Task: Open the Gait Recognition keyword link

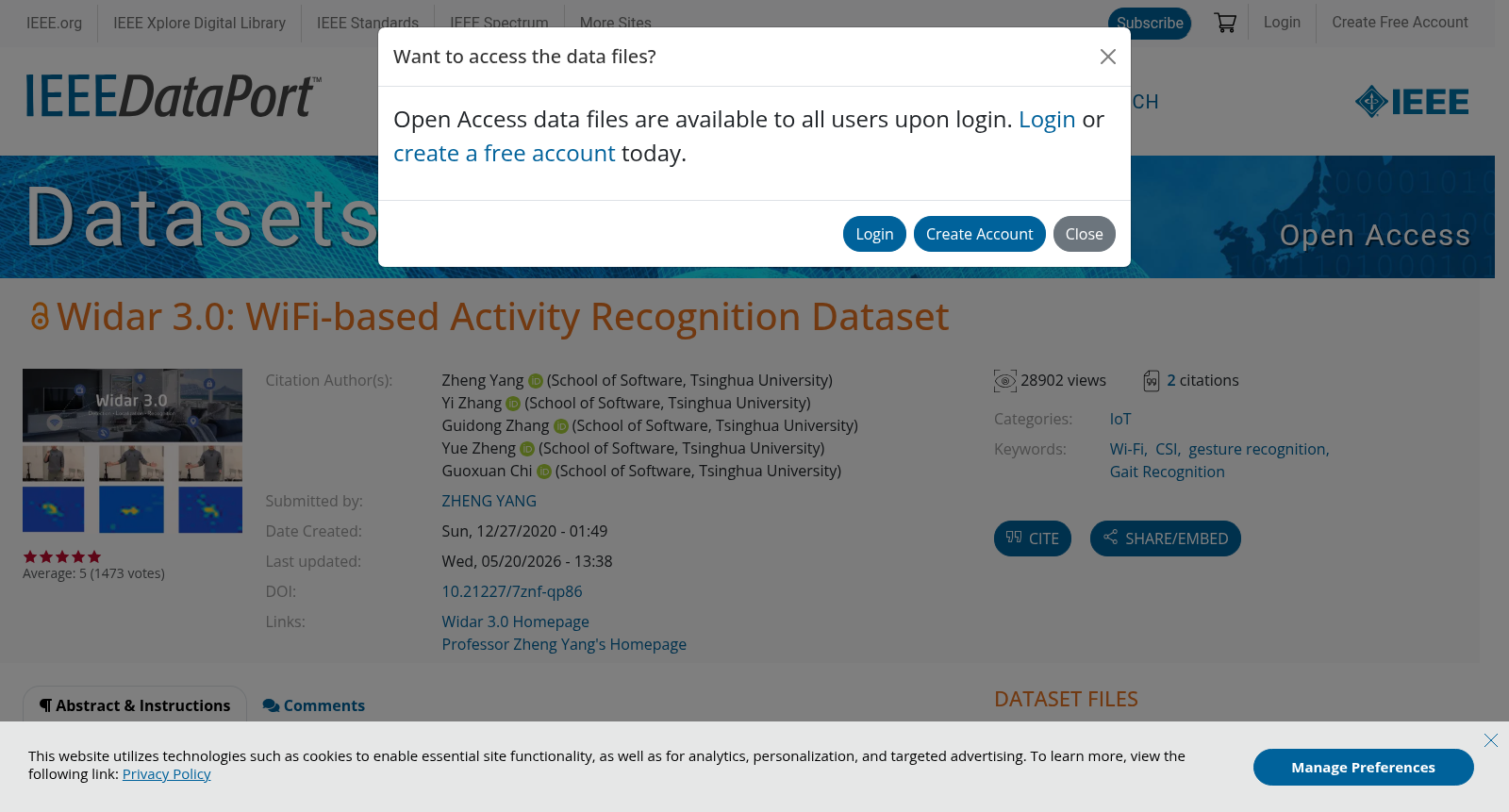Action: pos(1167,472)
